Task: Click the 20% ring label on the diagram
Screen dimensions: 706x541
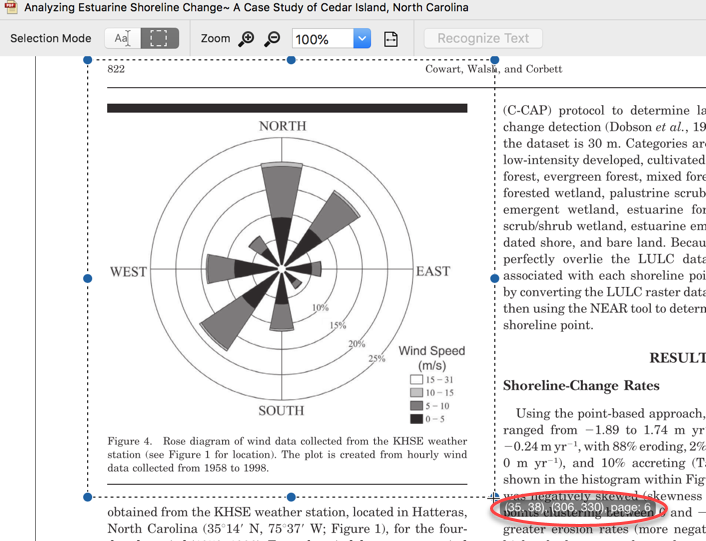Action: [x=357, y=344]
